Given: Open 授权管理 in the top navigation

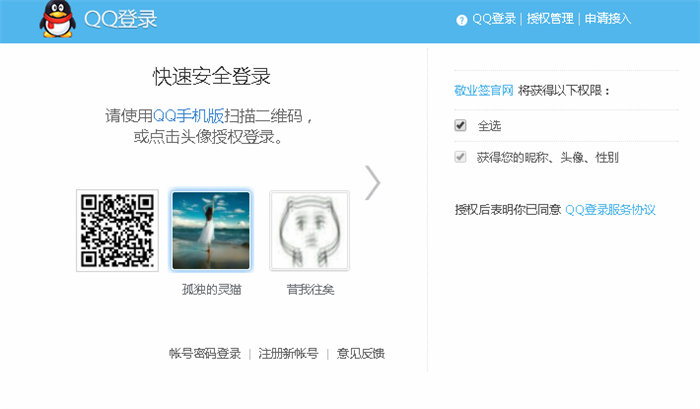Looking at the screenshot, I should pyautogui.click(x=550, y=19).
